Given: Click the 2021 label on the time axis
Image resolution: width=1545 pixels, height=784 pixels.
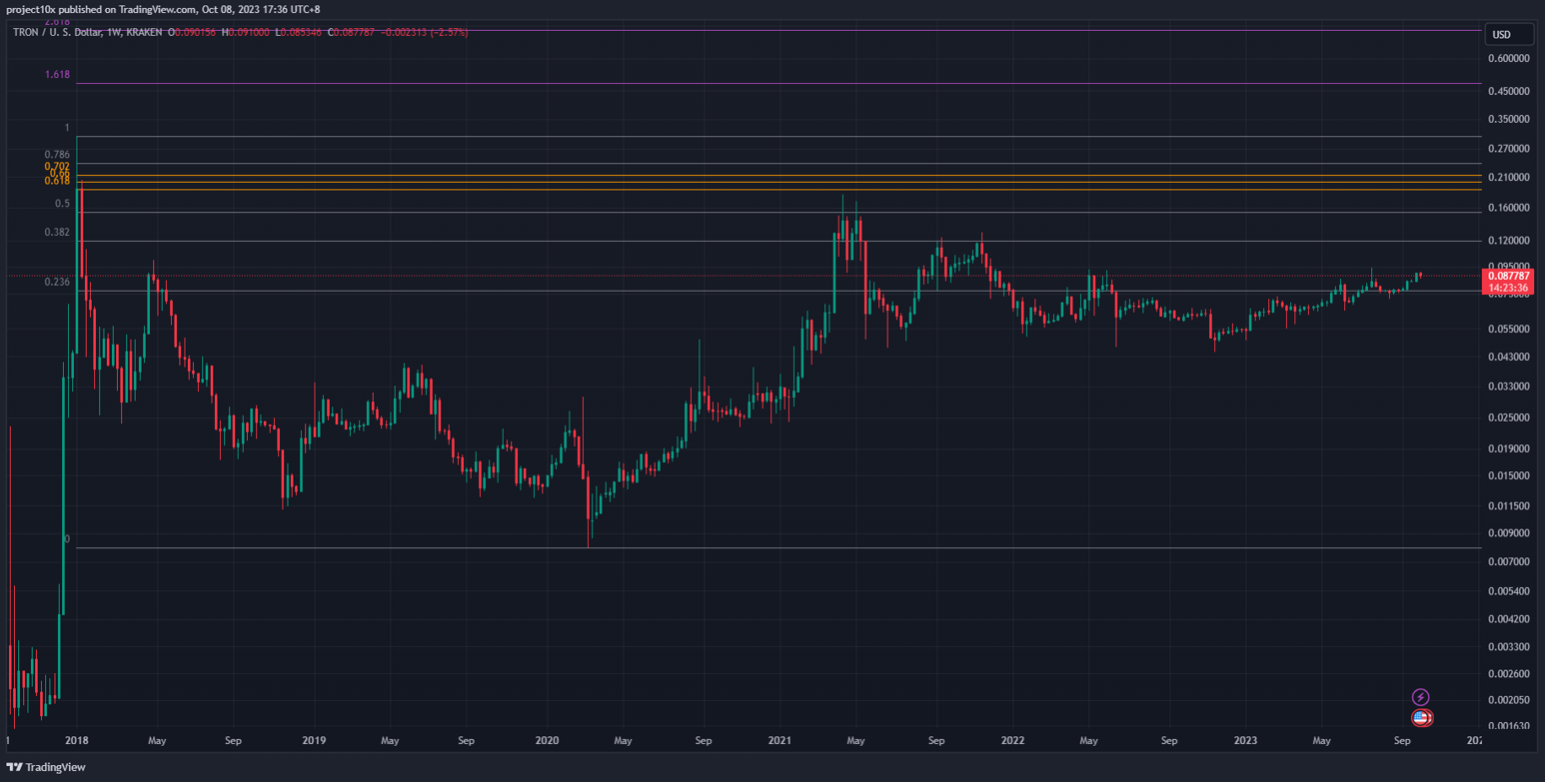Looking at the screenshot, I should tap(779, 741).
